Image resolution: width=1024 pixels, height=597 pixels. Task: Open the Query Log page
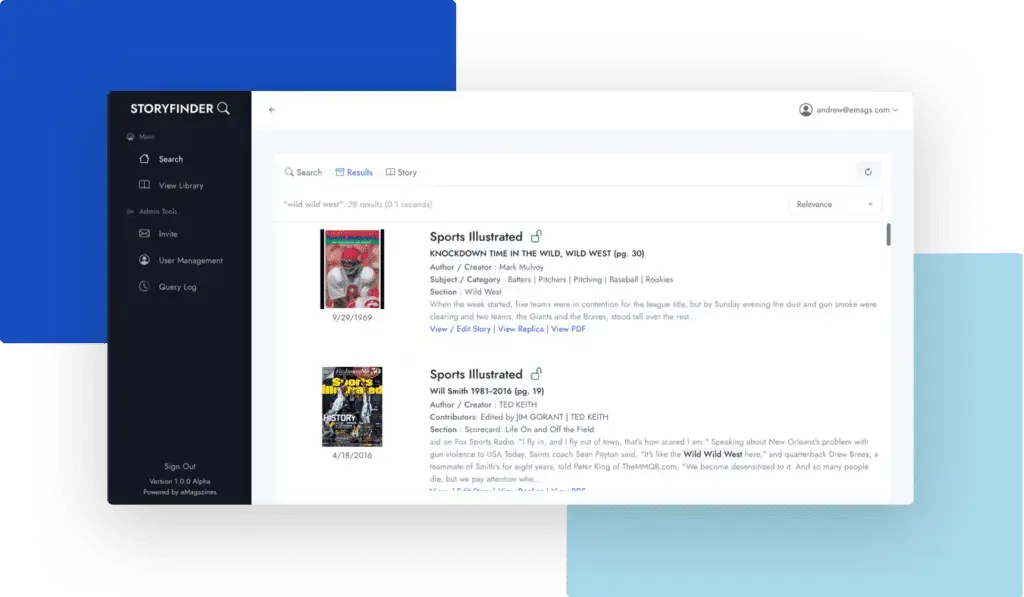(180, 287)
